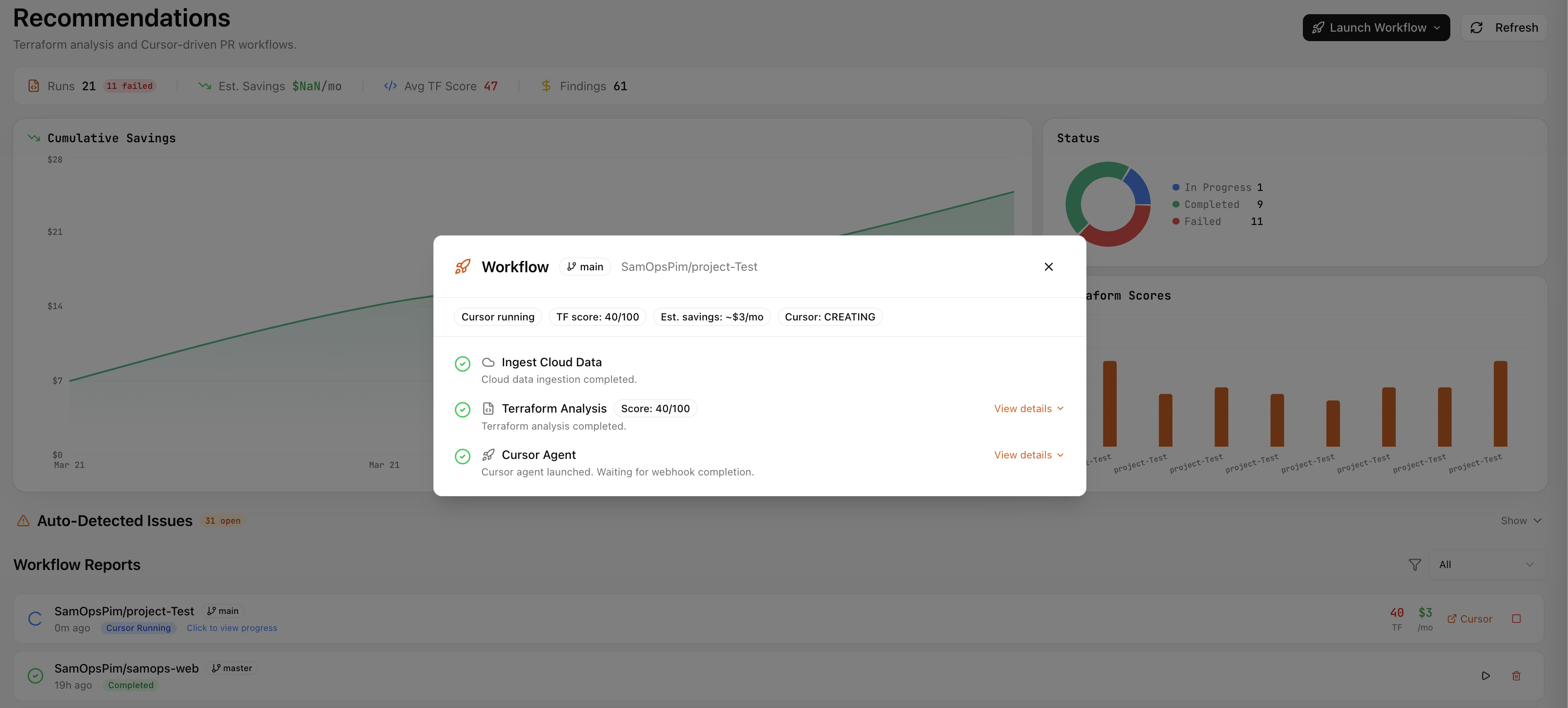Viewport: 1568px width, 708px height.
Task: Toggle the In Progress status in the legend
Action: [1217, 188]
